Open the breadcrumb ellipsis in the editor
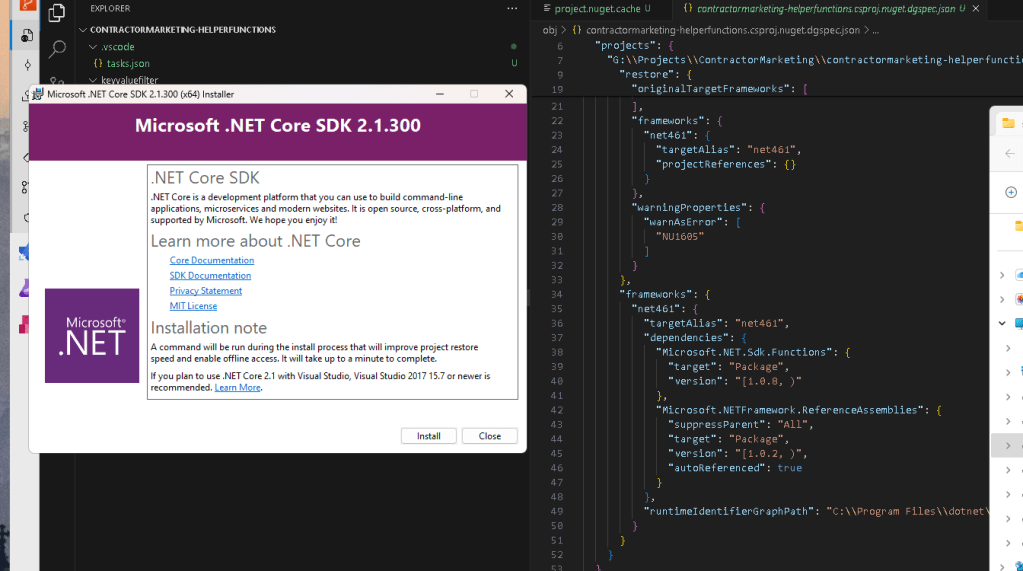 coord(876,30)
